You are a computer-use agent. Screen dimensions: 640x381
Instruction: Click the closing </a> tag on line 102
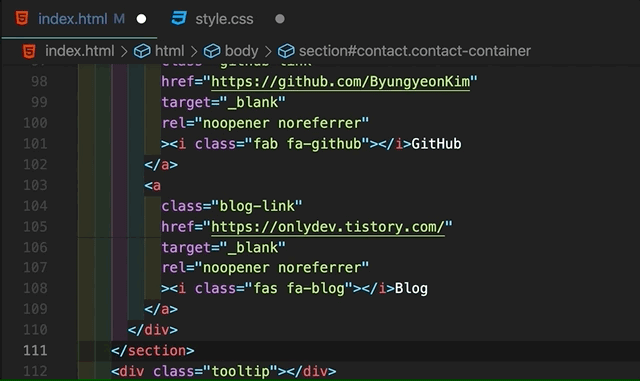point(161,165)
